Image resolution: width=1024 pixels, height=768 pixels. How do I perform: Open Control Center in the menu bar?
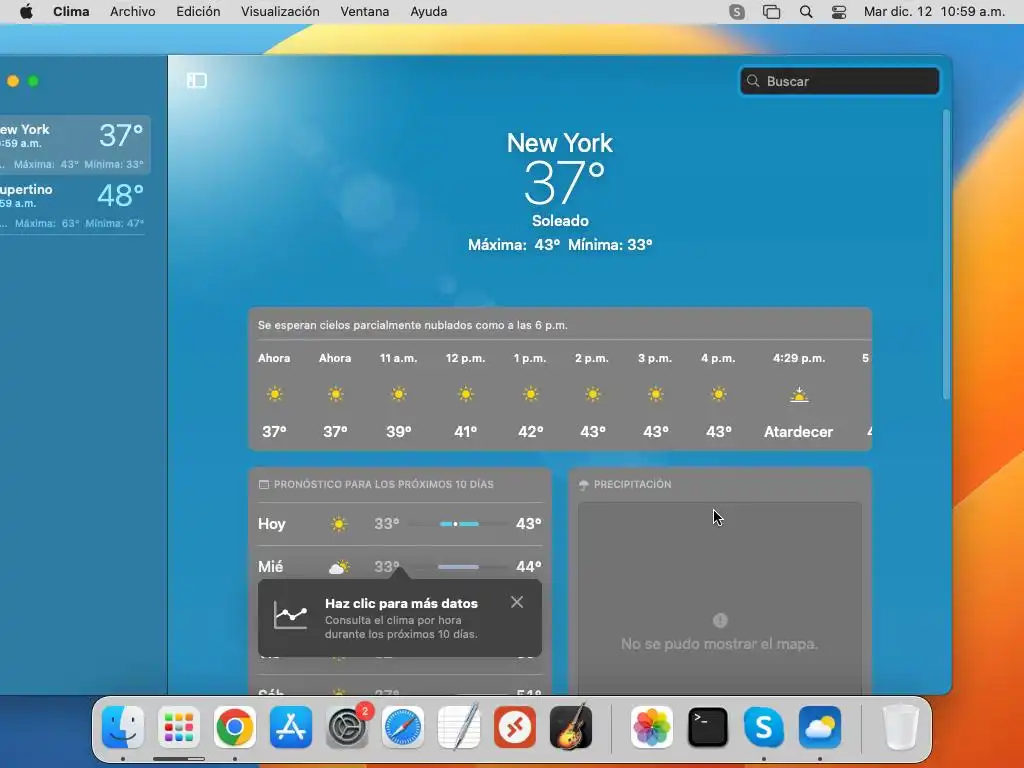839,12
